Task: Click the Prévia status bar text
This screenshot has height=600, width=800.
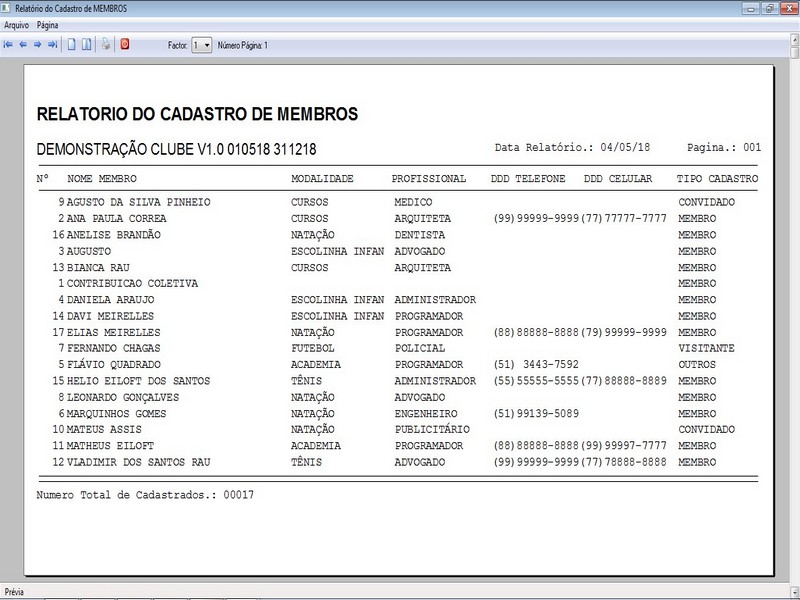Action: point(14,592)
